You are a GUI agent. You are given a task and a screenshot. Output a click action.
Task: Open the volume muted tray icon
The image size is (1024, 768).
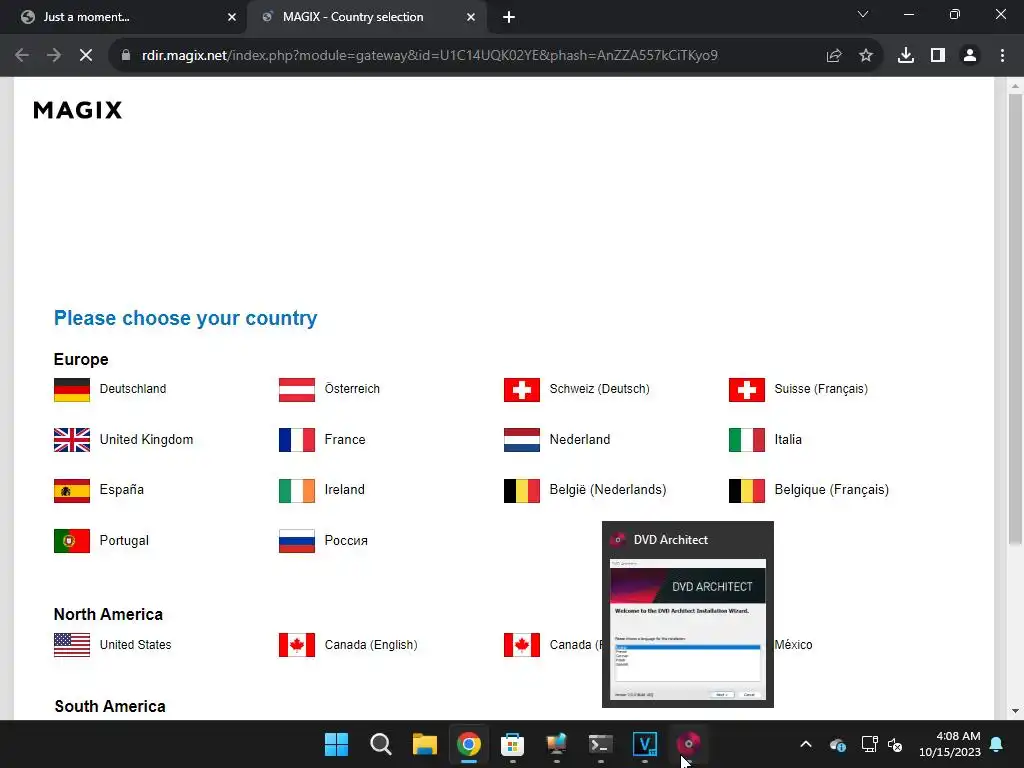click(x=895, y=744)
